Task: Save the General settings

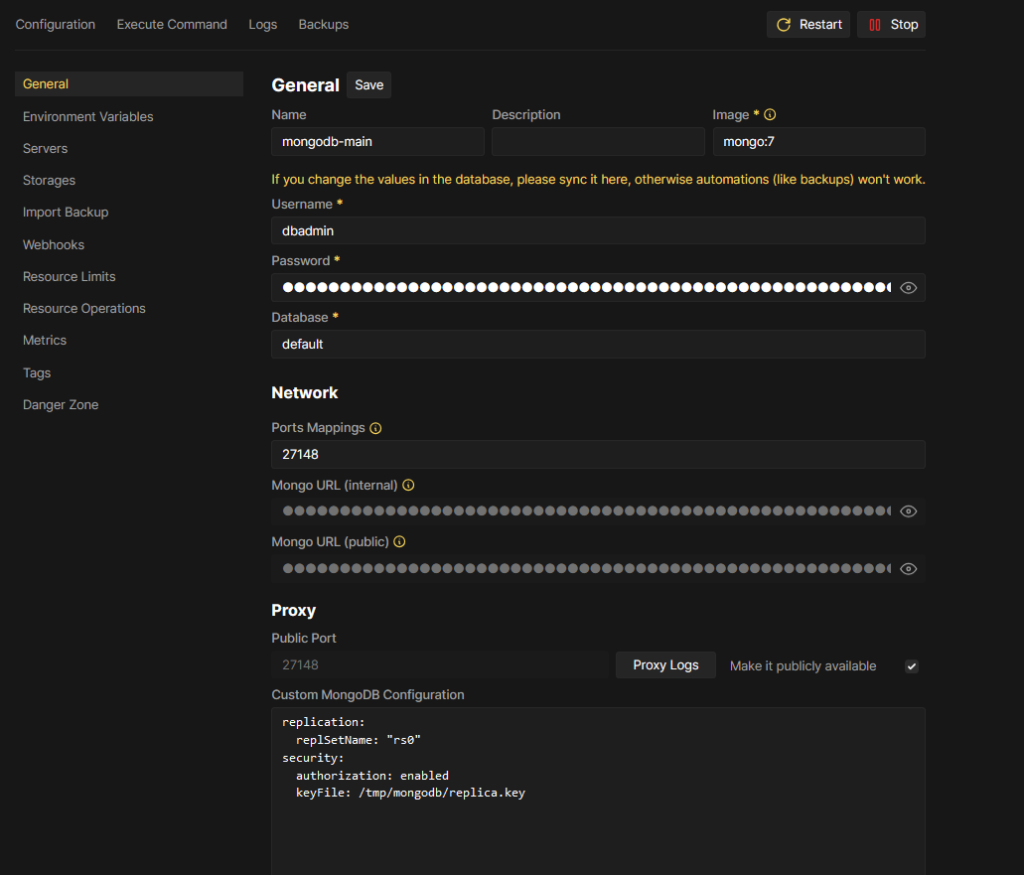Action: pos(369,85)
